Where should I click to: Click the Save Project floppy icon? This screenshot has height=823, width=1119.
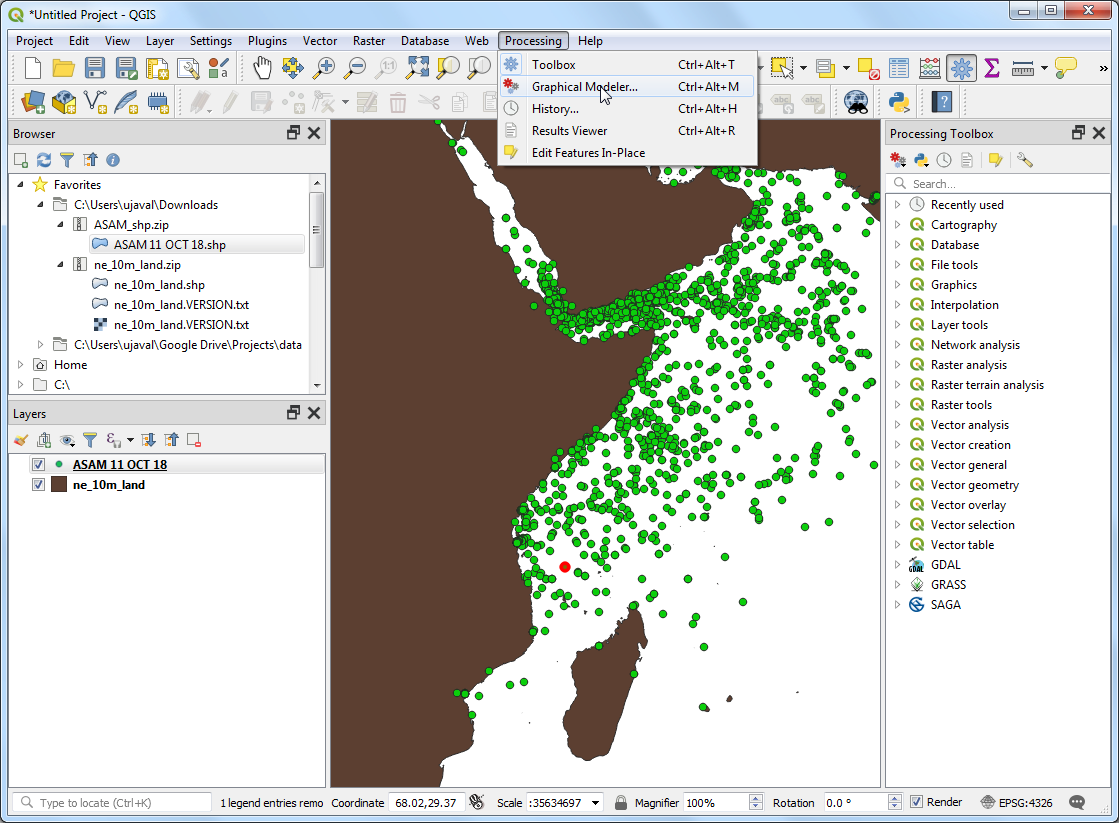[x=95, y=68]
